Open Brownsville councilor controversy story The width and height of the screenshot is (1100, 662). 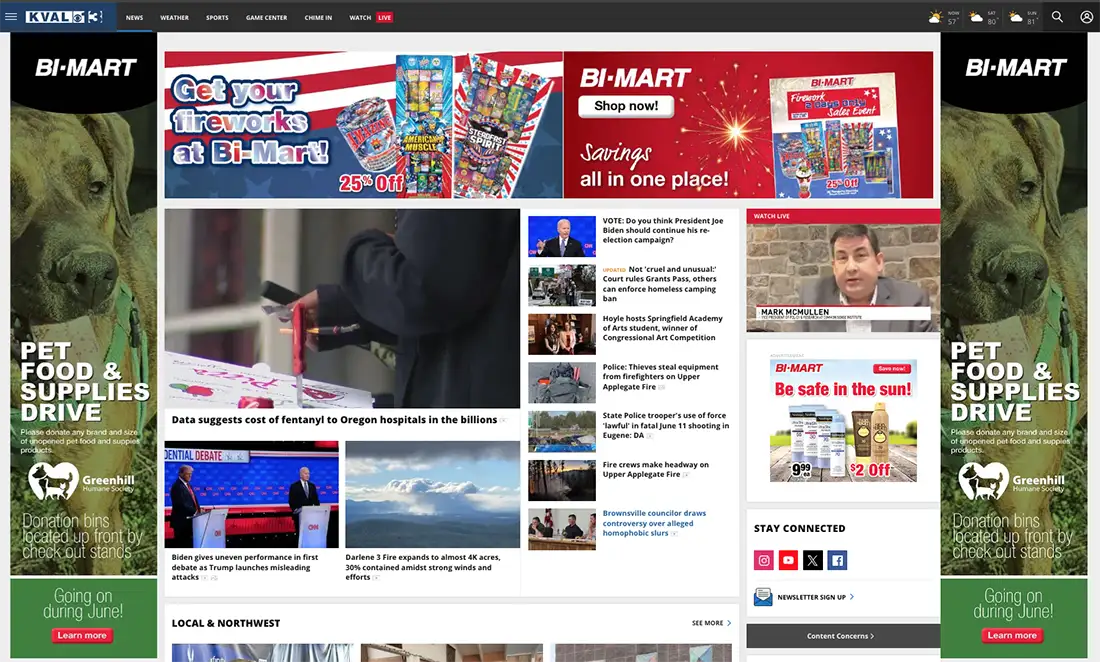click(655, 523)
